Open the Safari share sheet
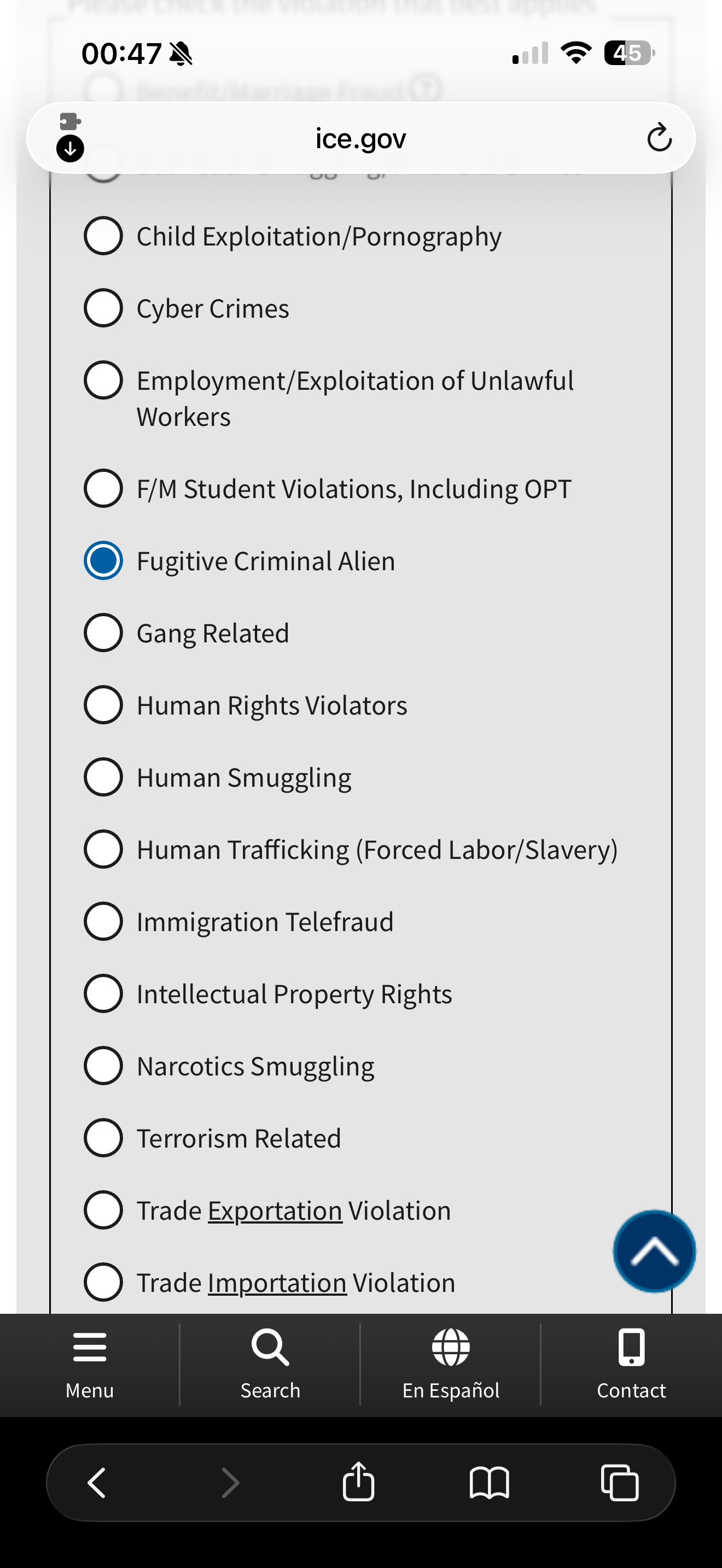This screenshot has width=722, height=1568. pos(359,1482)
